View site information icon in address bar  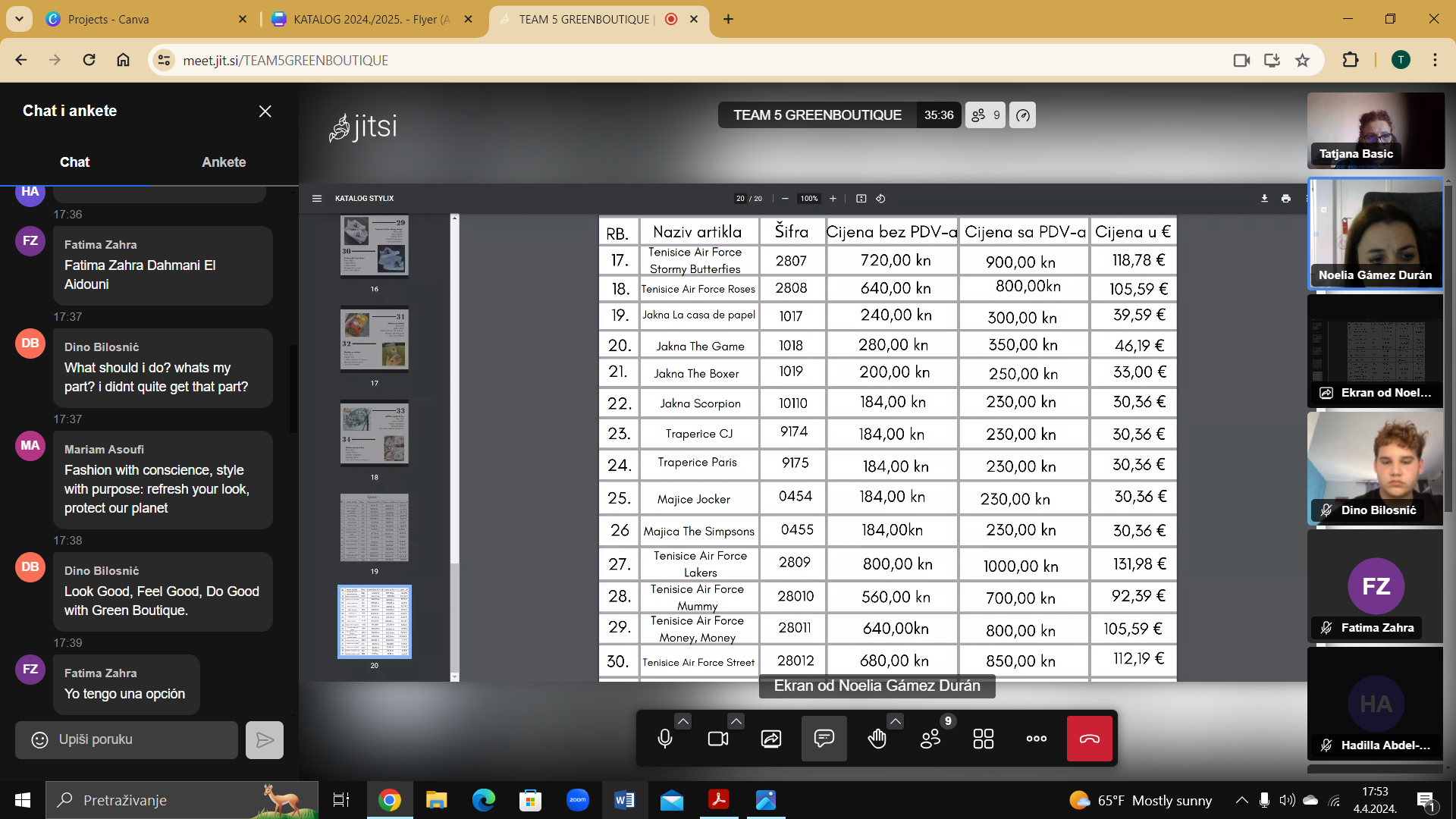(164, 60)
